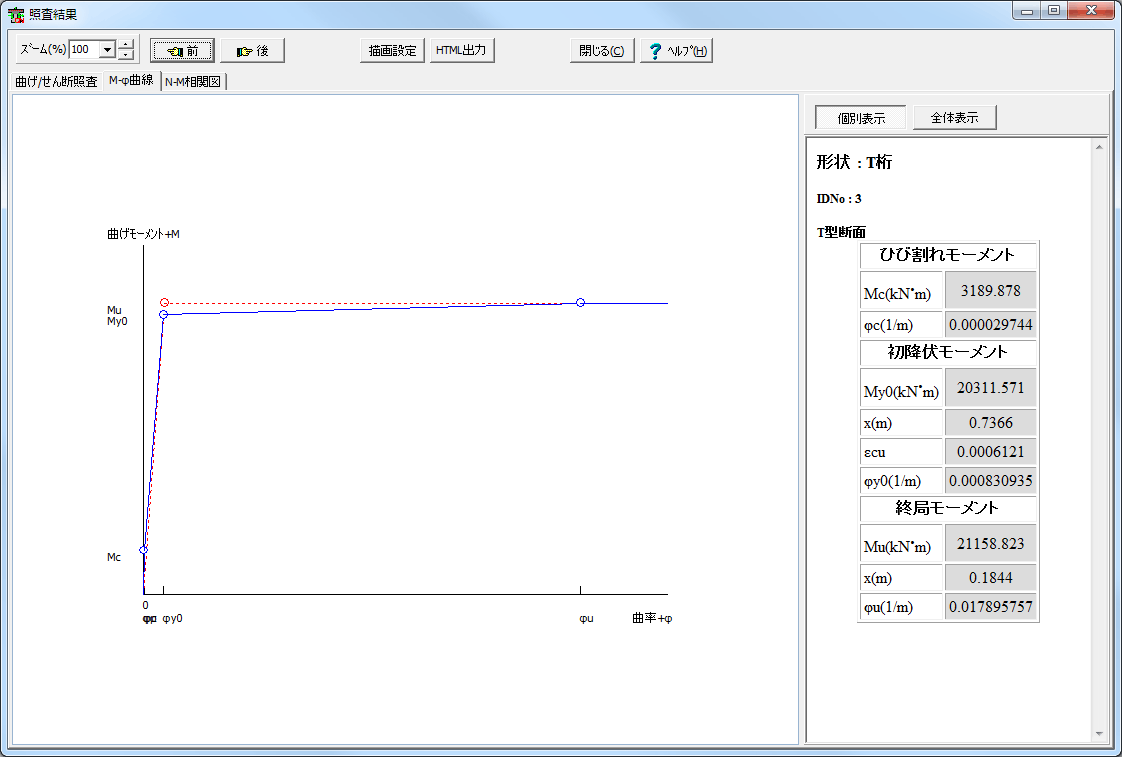Choose 個別表示 individual display
The width and height of the screenshot is (1122, 757).
pyautogui.click(x=861, y=118)
